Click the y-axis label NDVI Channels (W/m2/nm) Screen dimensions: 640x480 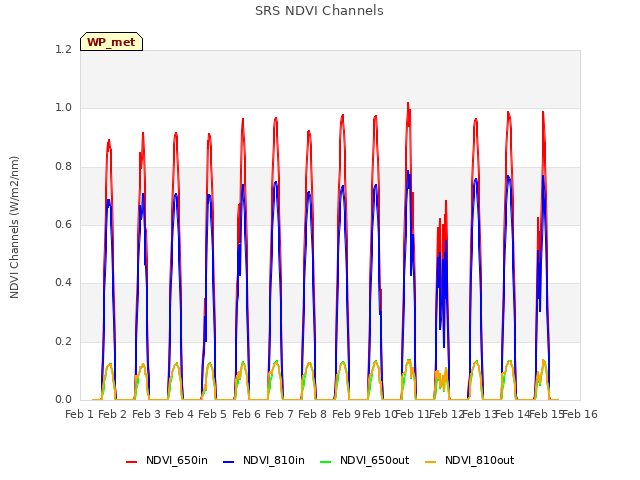coord(14,227)
